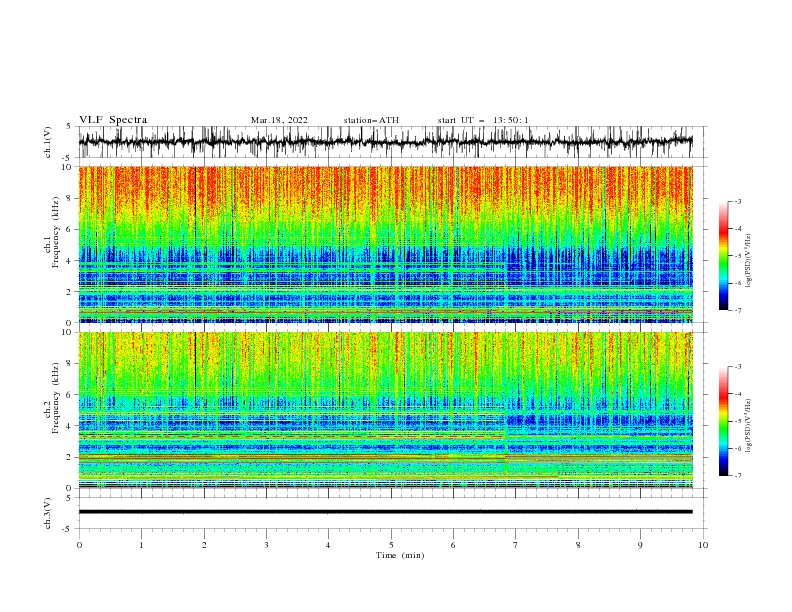Click the ch.1 Frequency (kHz) axis label
This screenshot has width=792, height=612.
52,244
